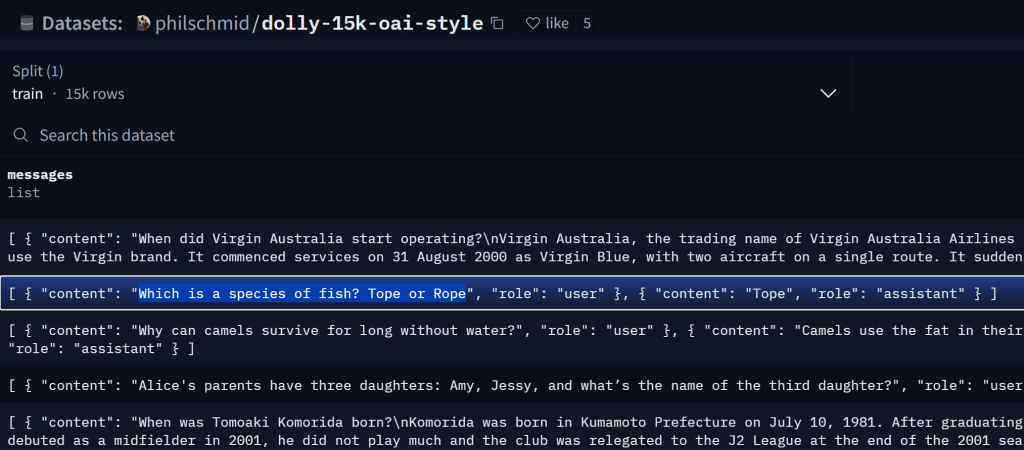This screenshot has width=1024, height=450.
Task: Copy the dataset name with the copy icon
Action: (498, 23)
